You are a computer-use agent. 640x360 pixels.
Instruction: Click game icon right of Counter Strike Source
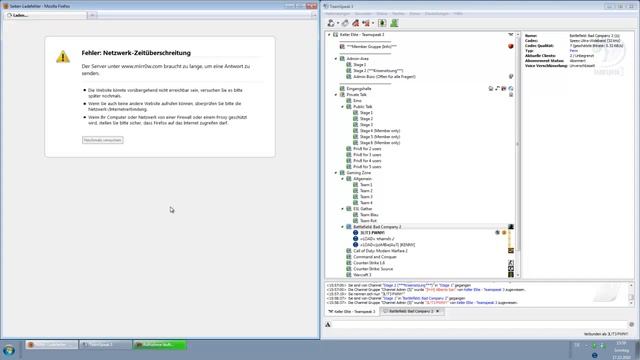click(511, 269)
